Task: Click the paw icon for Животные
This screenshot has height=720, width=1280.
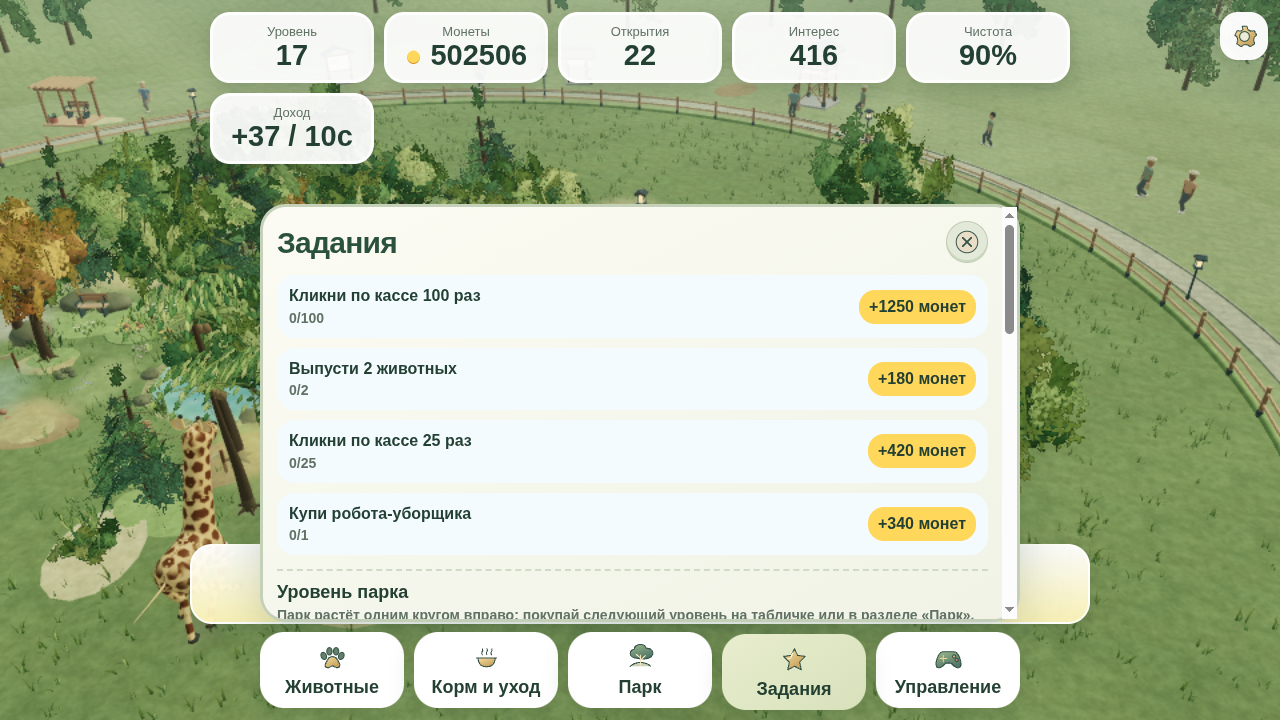Action: [332, 657]
